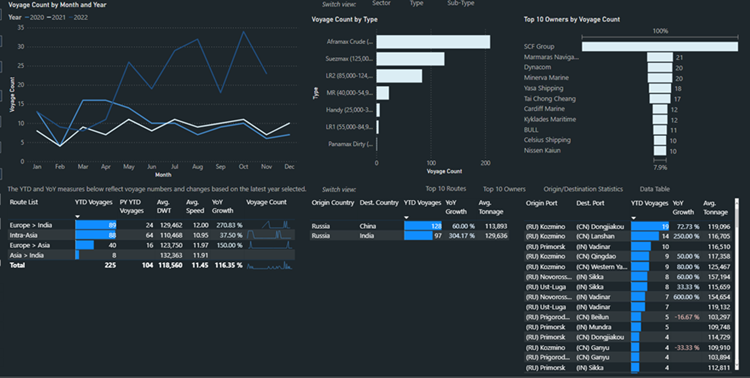Viewport: 750px width, 378px height.
Task: Open the Top 10 Routes view
Action: (x=446, y=189)
